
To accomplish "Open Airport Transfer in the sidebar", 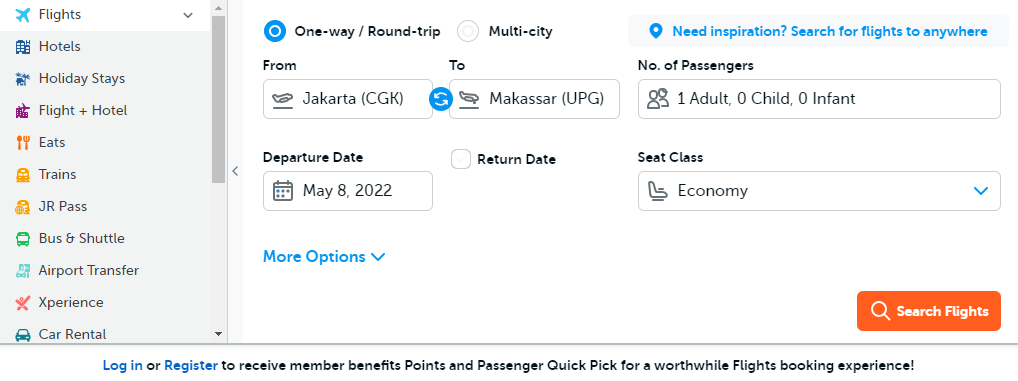I will point(88,271).
